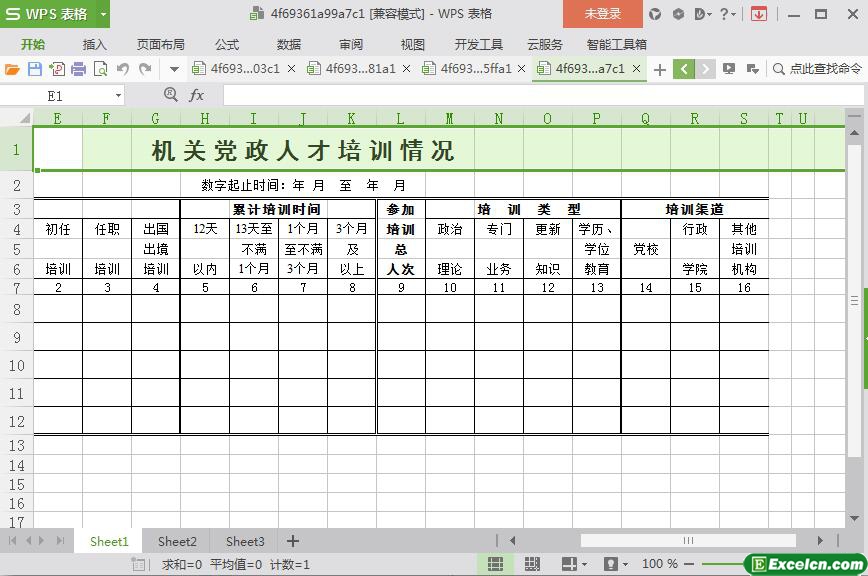Jump to last sheet navigation arrow

pyautogui.click(x=60, y=541)
